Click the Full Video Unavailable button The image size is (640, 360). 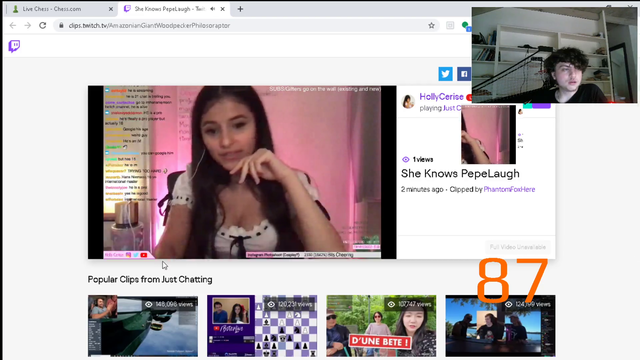(x=518, y=247)
